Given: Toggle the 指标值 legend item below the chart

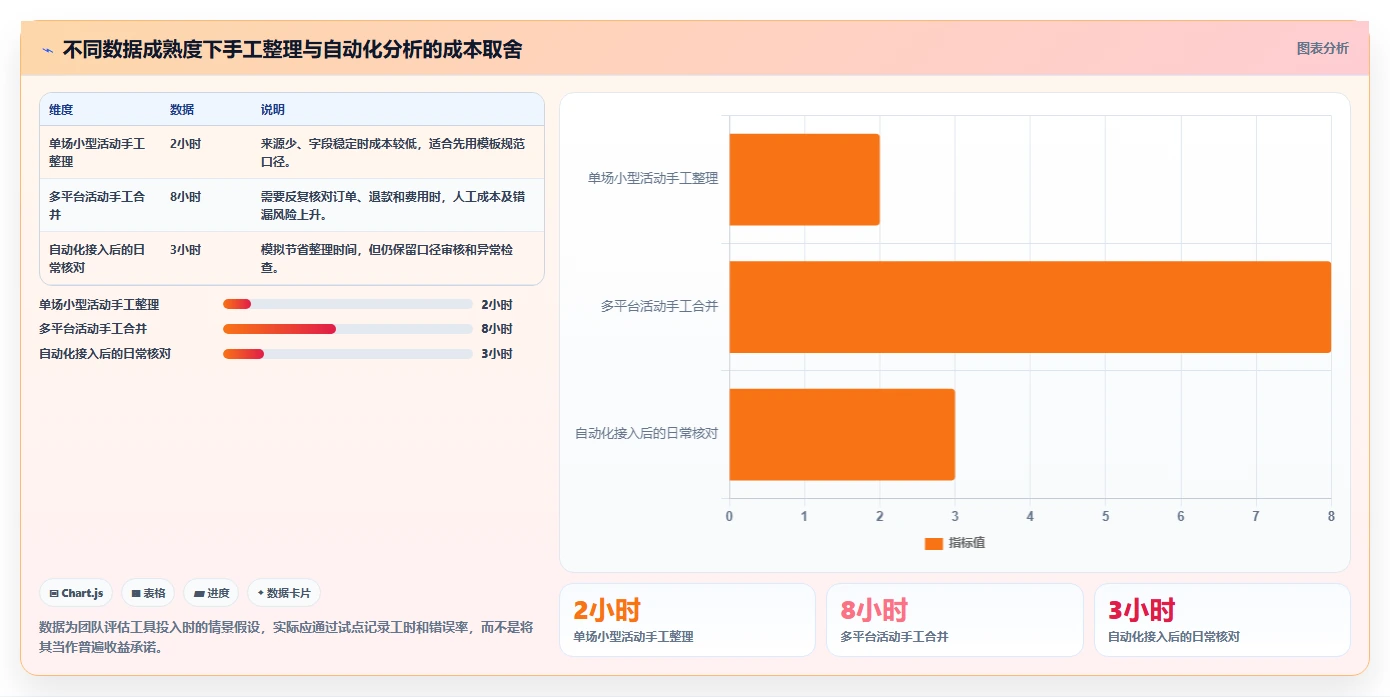Looking at the screenshot, I should (x=955, y=543).
